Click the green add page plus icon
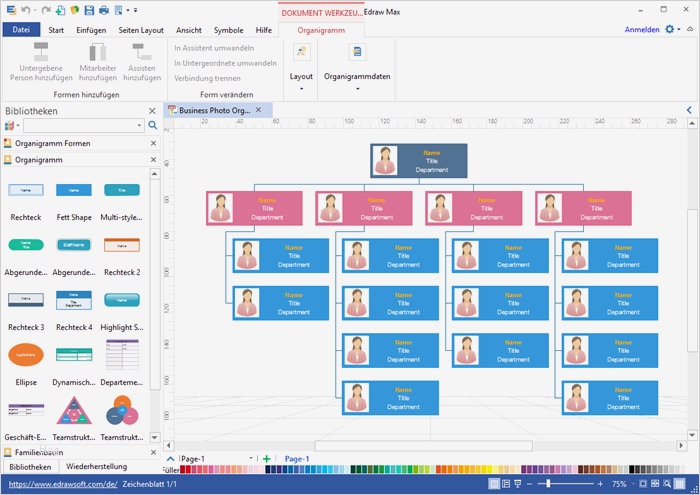Image resolution: width=700 pixels, height=495 pixels. (267, 459)
